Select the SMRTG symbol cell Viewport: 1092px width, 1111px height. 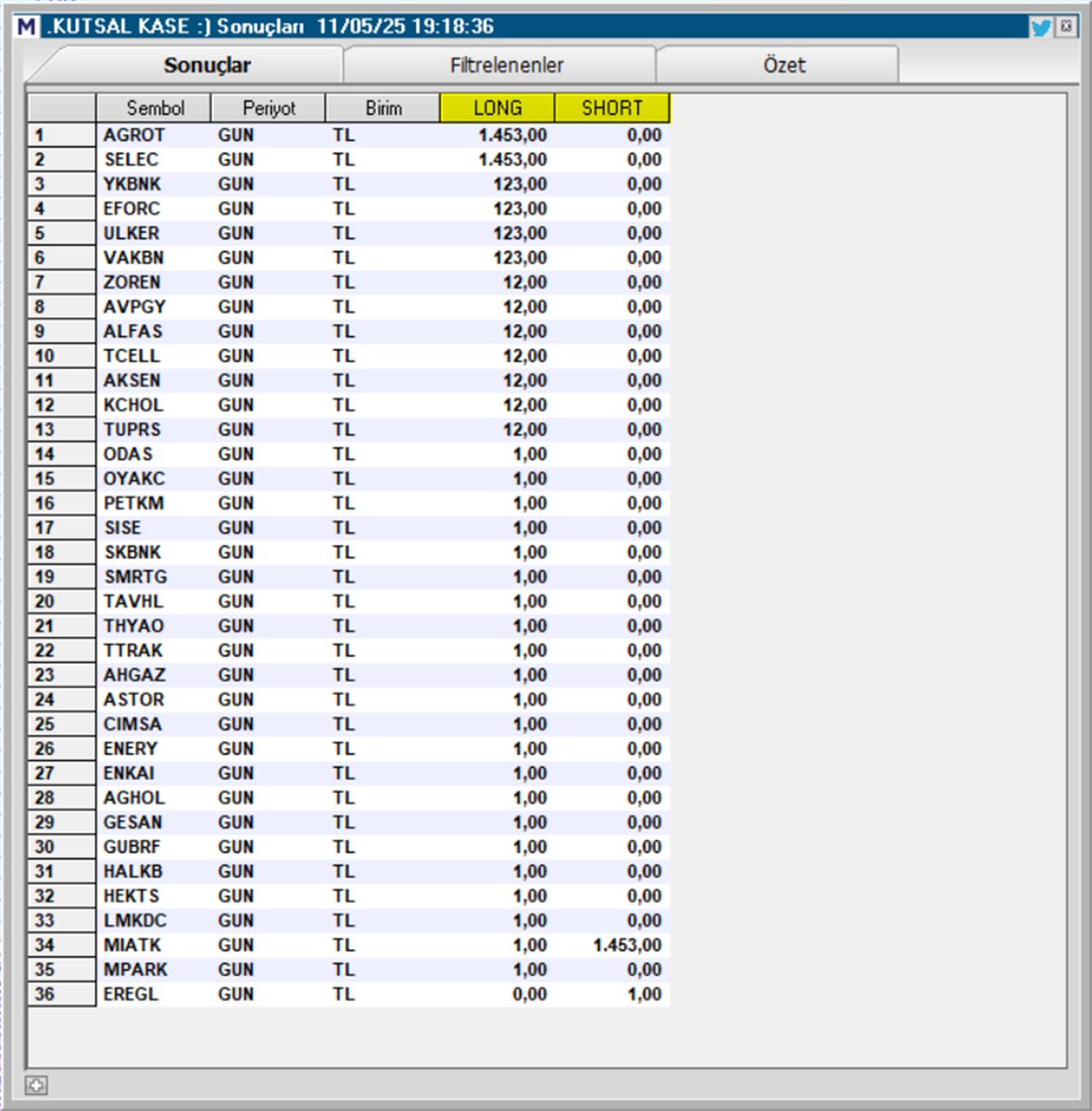coord(154,577)
